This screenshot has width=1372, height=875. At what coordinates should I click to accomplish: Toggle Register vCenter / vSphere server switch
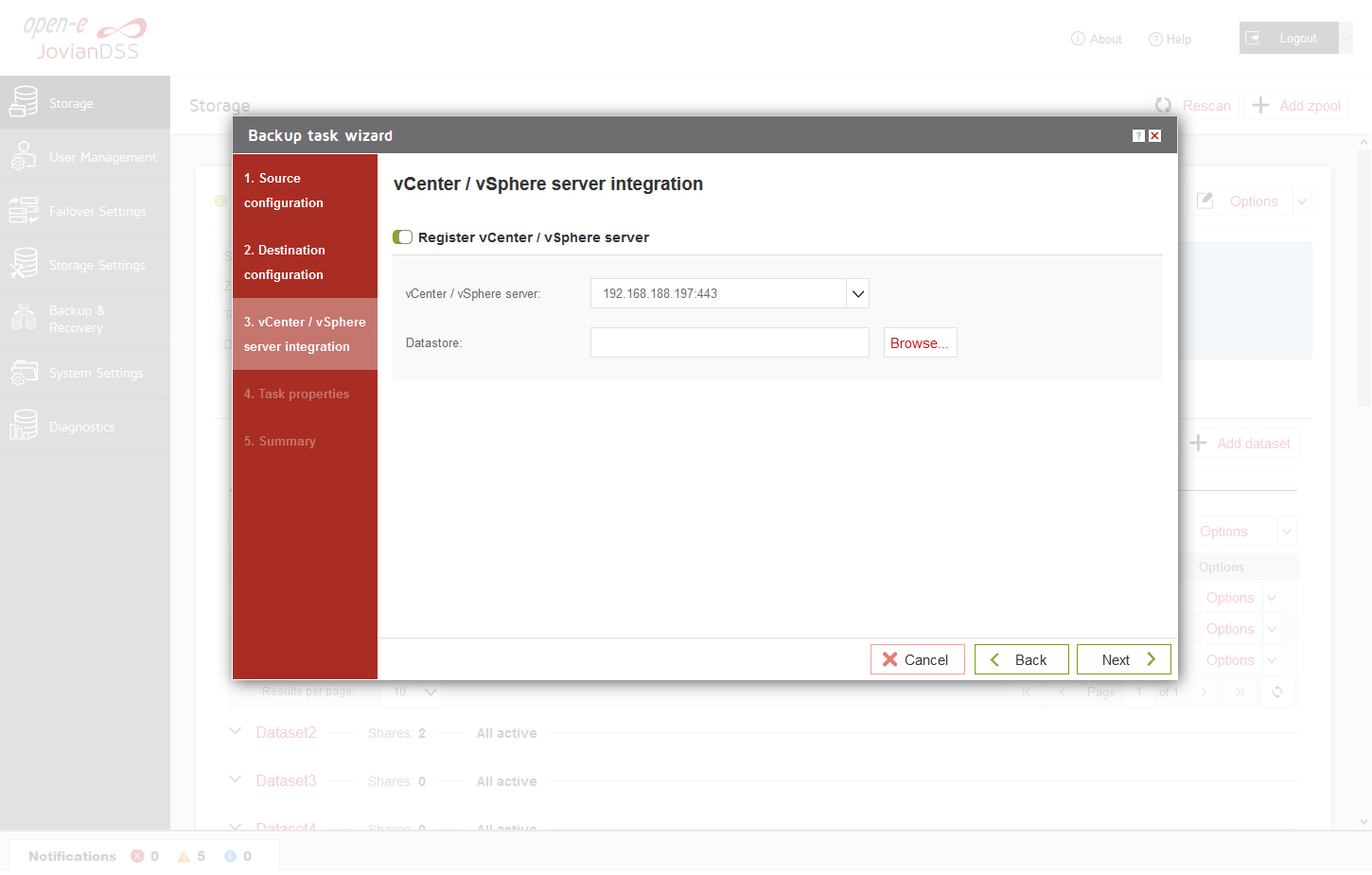point(403,237)
